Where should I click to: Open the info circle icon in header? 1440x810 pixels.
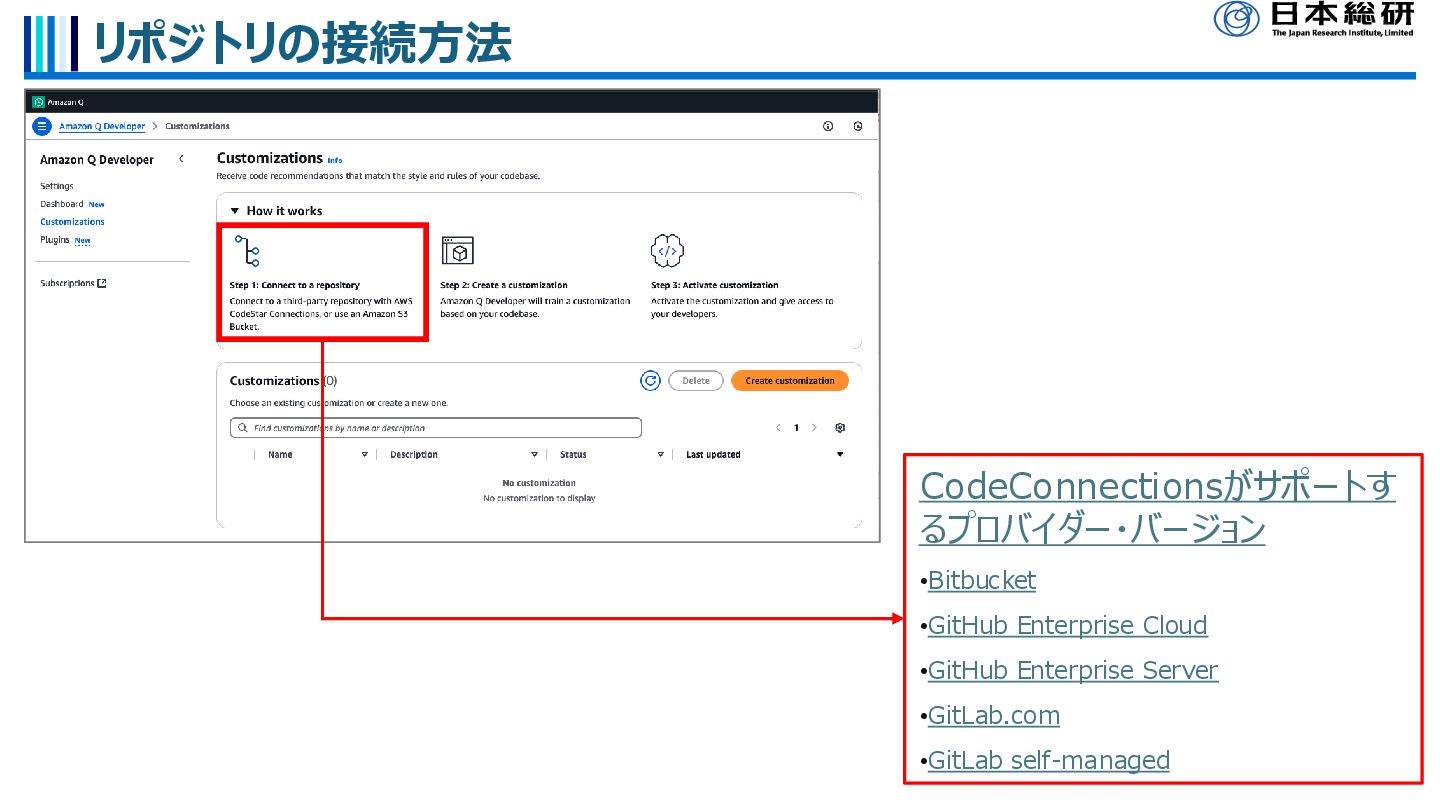click(828, 126)
